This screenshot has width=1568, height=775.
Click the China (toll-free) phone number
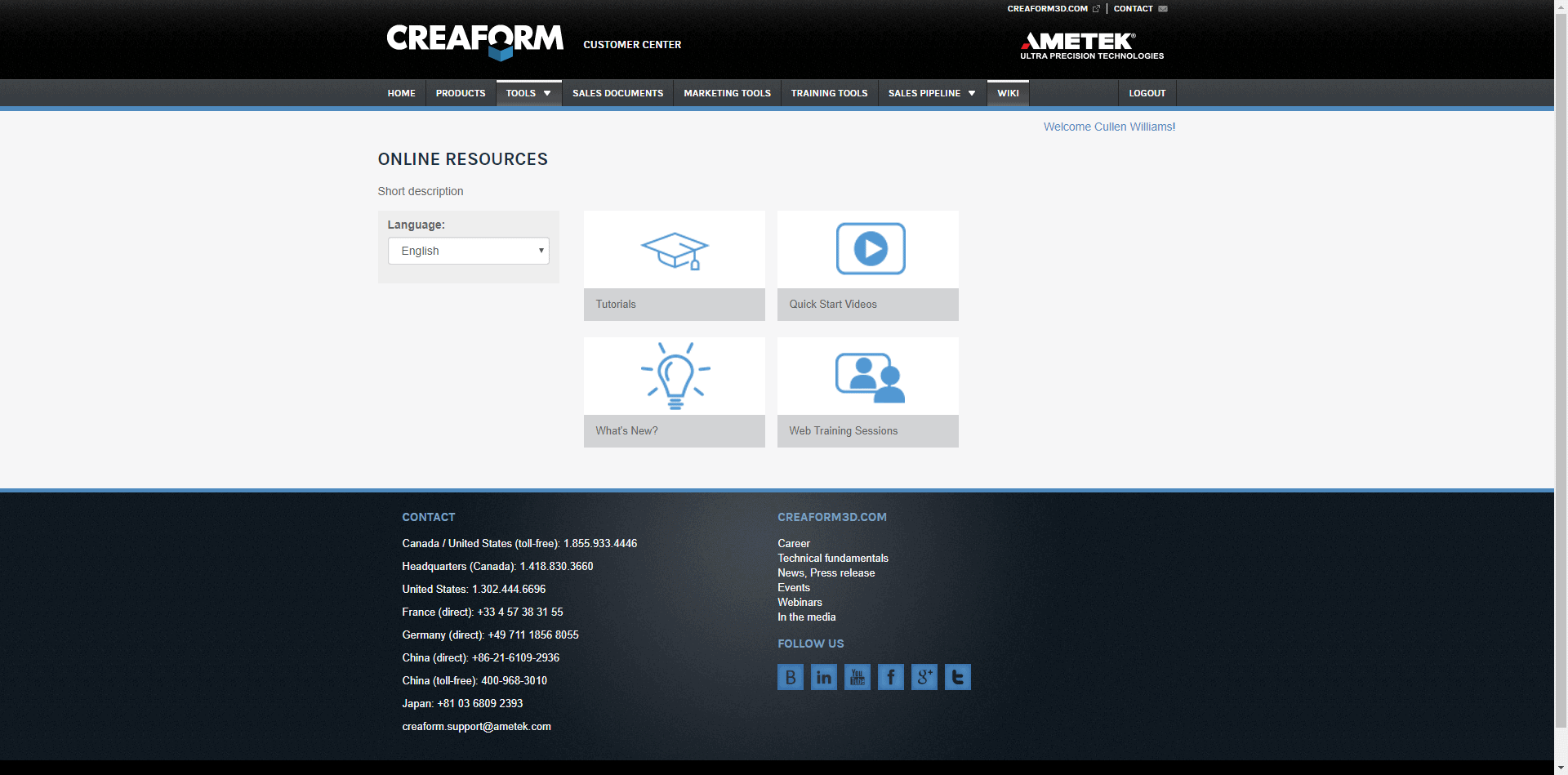click(x=514, y=680)
